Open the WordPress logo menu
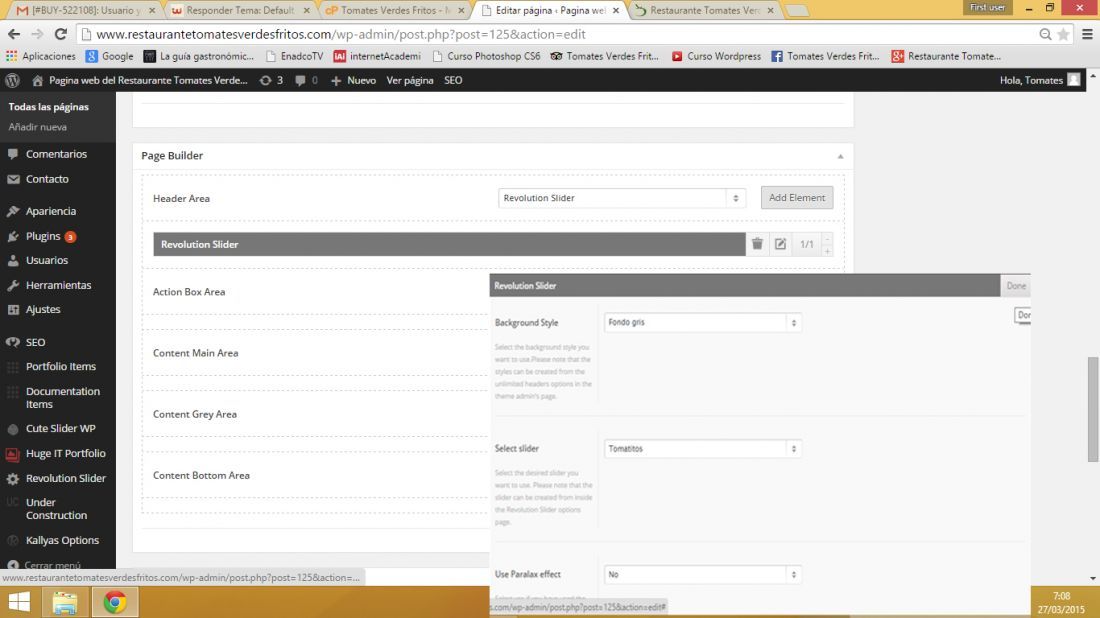 [x=12, y=80]
